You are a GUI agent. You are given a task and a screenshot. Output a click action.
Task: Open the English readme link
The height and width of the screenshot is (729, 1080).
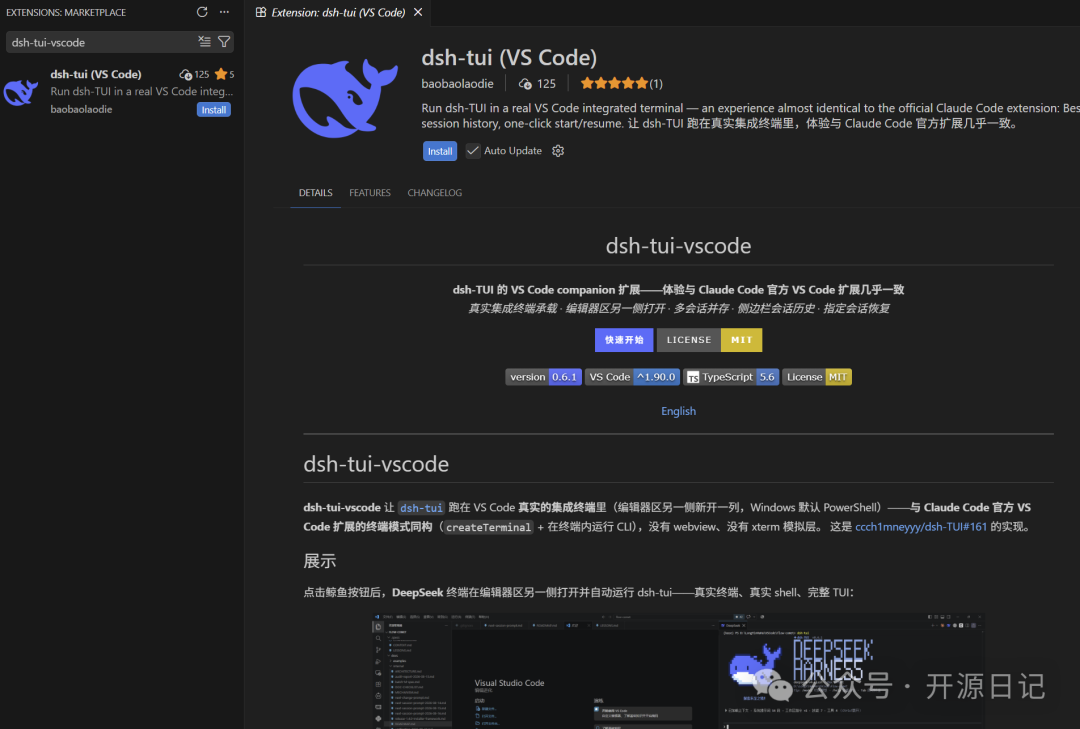point(678,411)
